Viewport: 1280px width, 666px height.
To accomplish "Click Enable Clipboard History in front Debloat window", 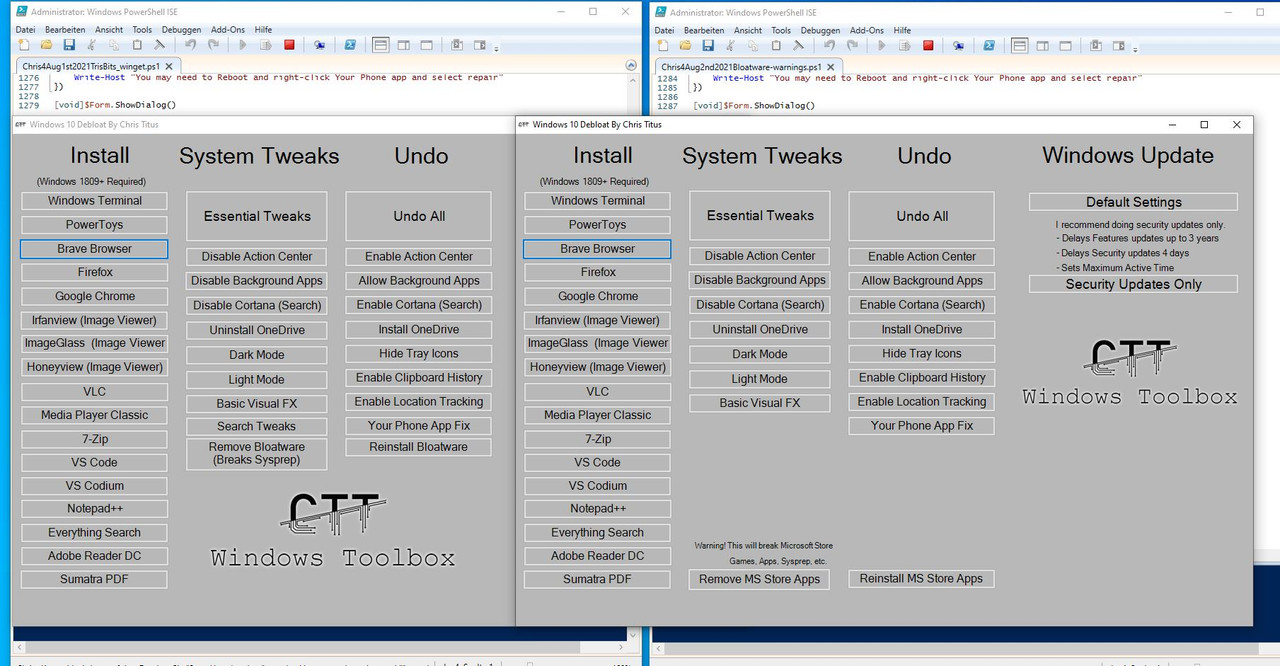I will pyautogui.click(x=922, y=378).
